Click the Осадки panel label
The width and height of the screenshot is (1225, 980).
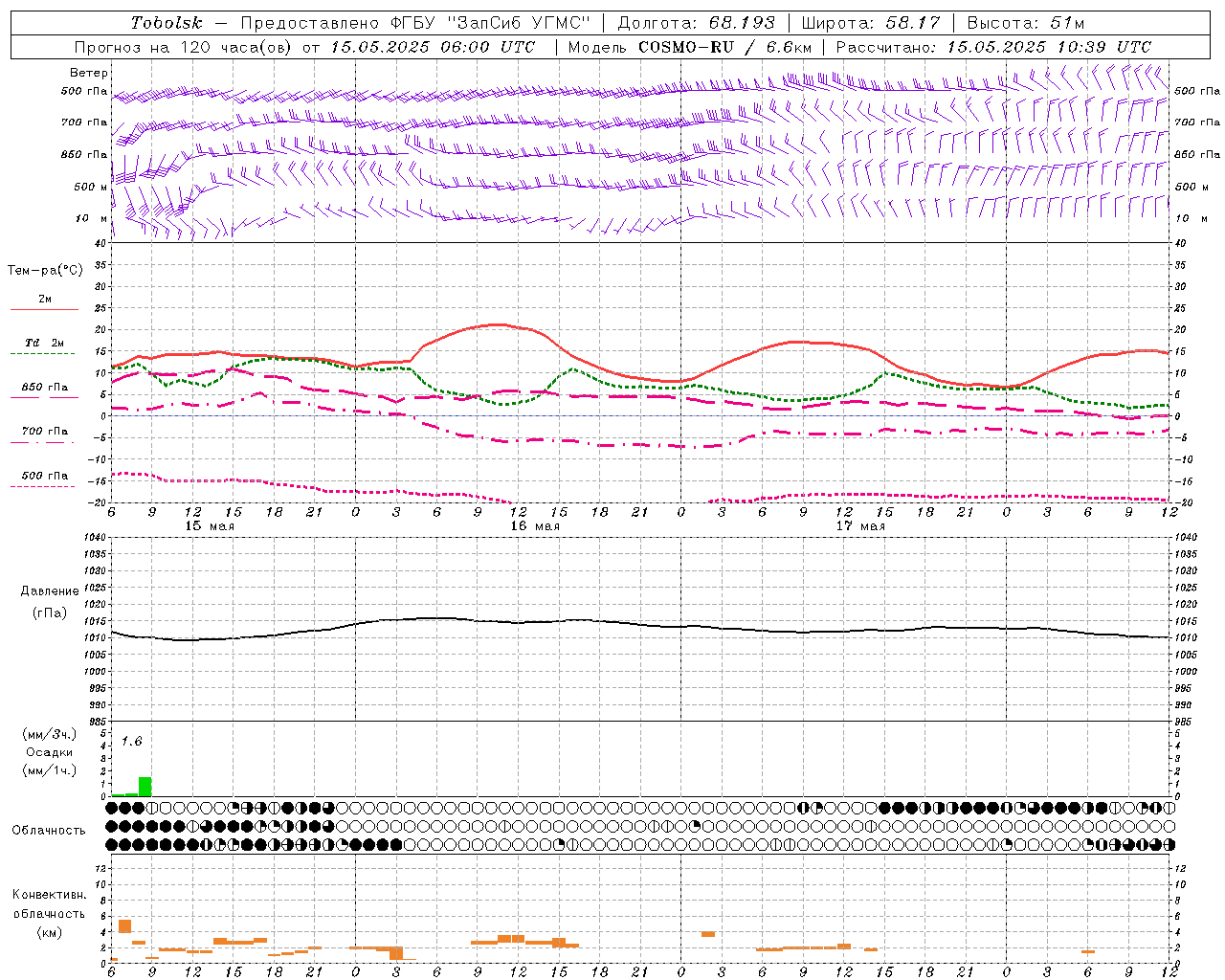click(50, 752)
